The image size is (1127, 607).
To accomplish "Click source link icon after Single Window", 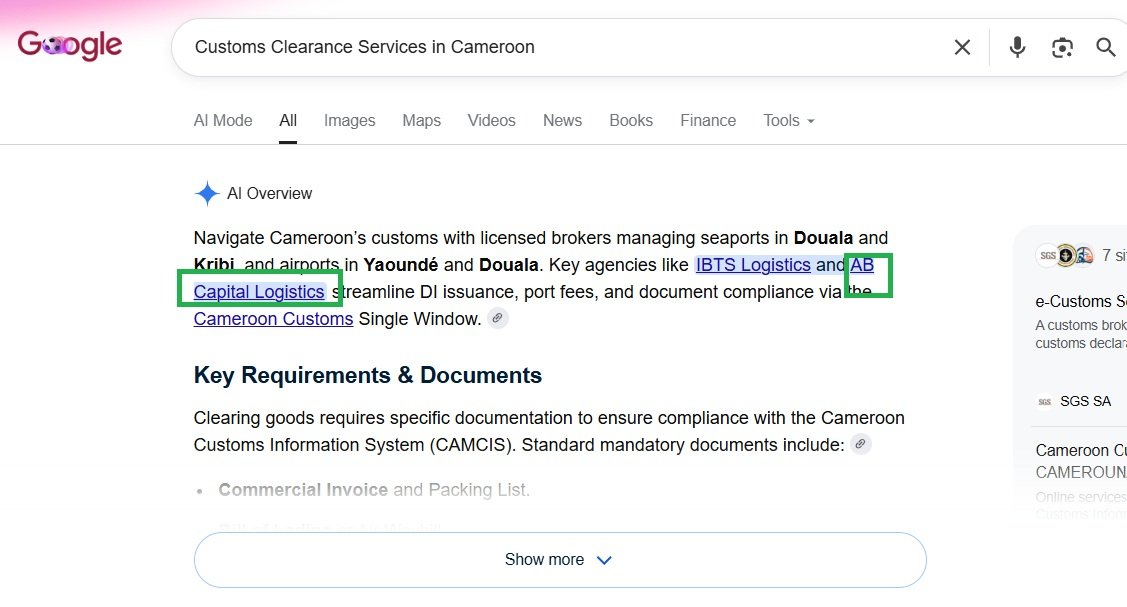I will tap(497, 318).
